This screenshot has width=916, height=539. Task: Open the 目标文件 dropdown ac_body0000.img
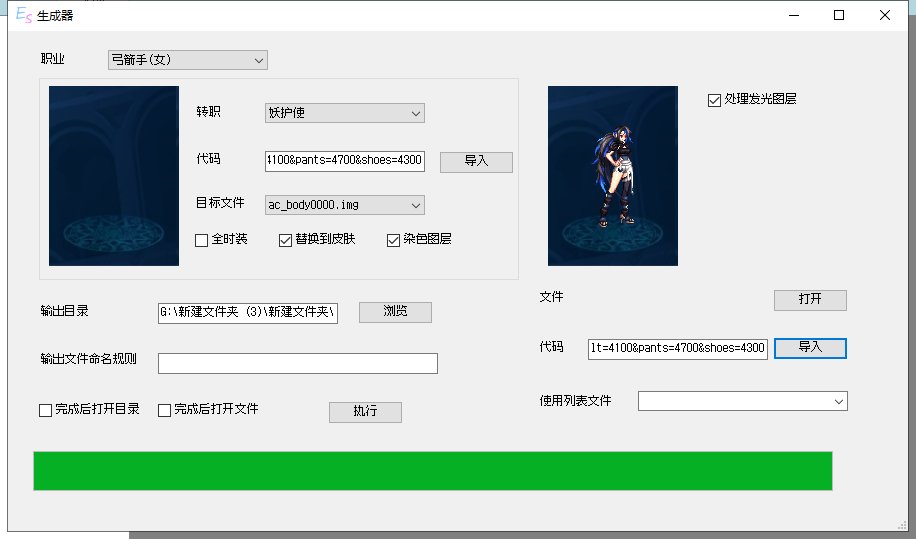click(345, 205)
